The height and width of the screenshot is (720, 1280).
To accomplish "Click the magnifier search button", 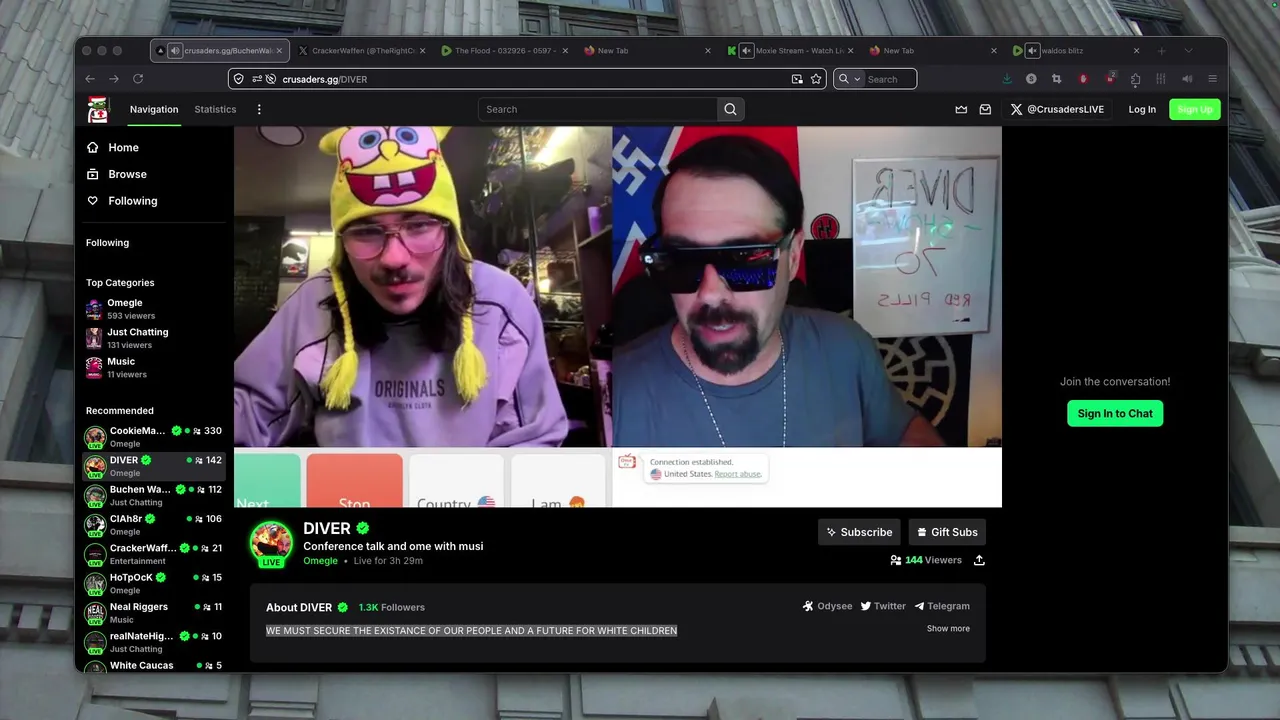I will 730,109.
